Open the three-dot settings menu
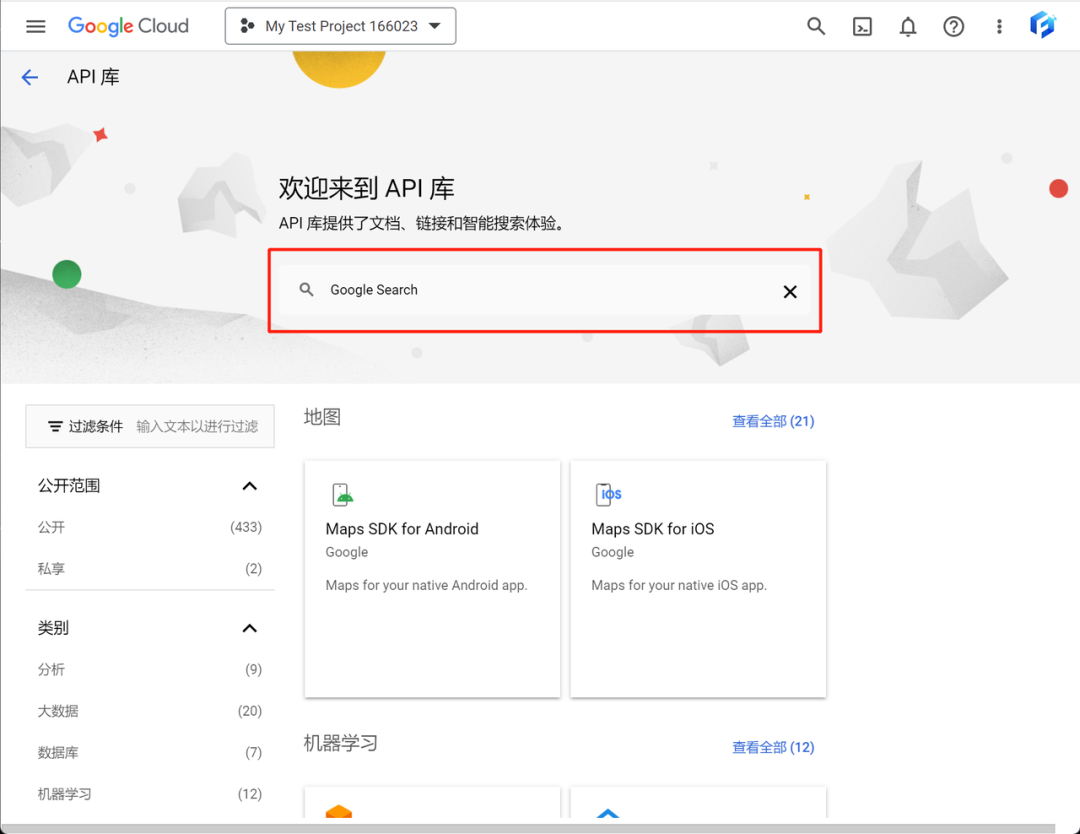 click(999, 26)
